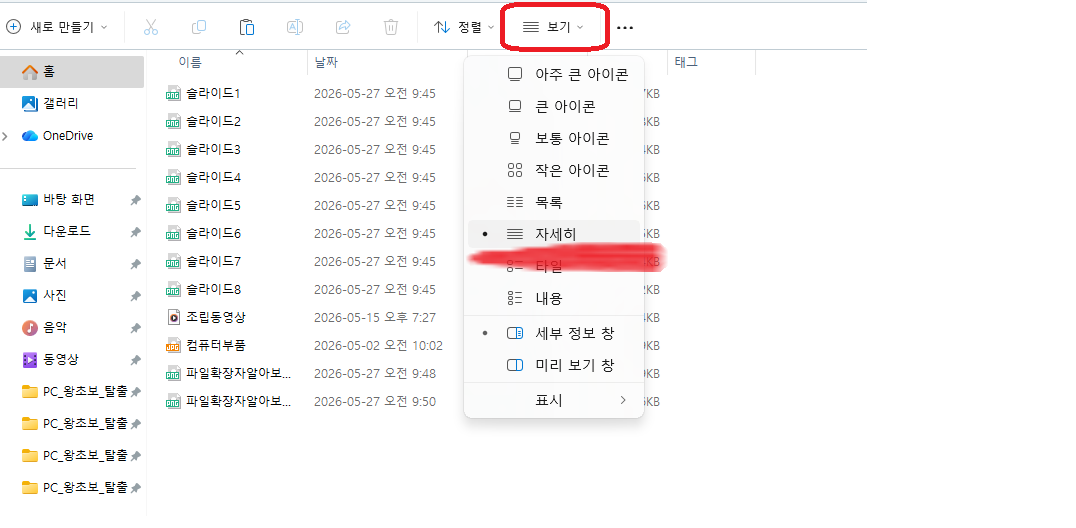1076x528 pixels.
Task: Click the Paste clipboard icon
Action: tap(247, 27)
